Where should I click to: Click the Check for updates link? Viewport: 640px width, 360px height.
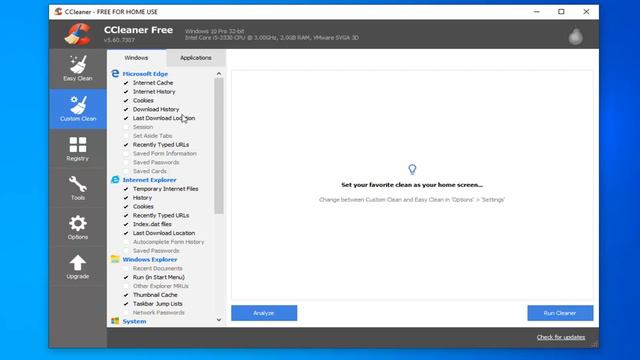pos(561,337)
